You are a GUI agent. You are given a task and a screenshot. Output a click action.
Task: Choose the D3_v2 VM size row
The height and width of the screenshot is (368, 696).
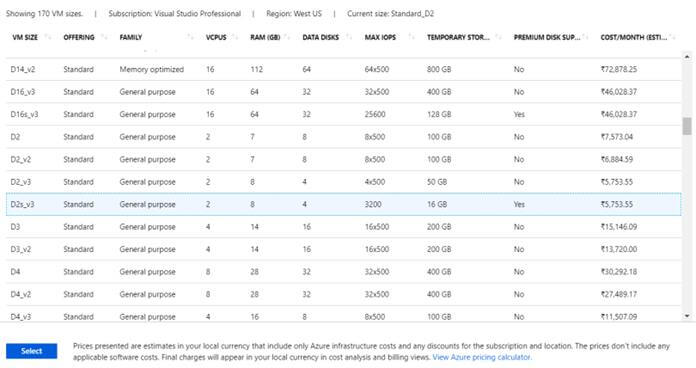(344, 249)
